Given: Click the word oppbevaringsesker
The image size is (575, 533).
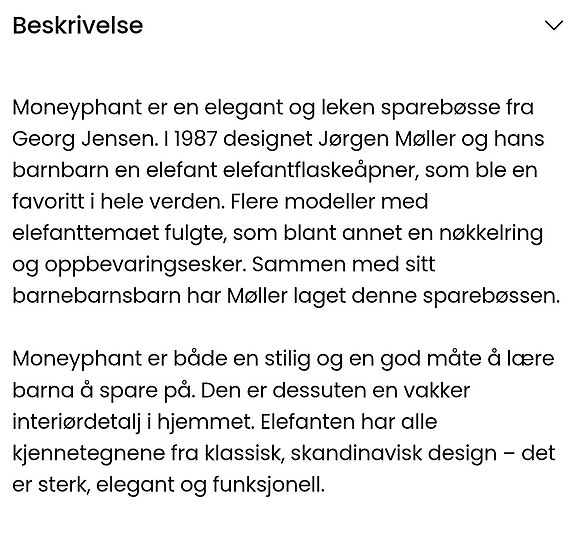Looking at the screenshot, I should point(146,266).
